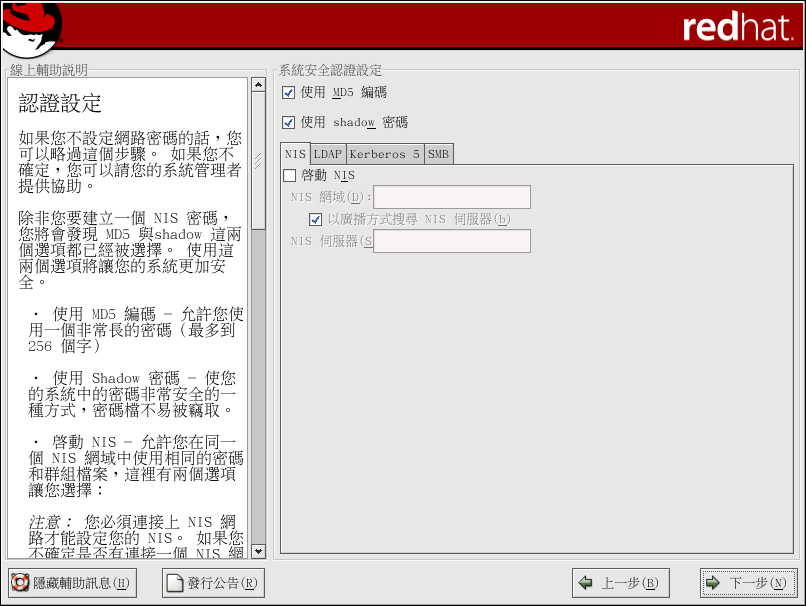Click the help panel scroll-up arrow
The height and width of the screenshot is (606, 806).
(258, 85)
